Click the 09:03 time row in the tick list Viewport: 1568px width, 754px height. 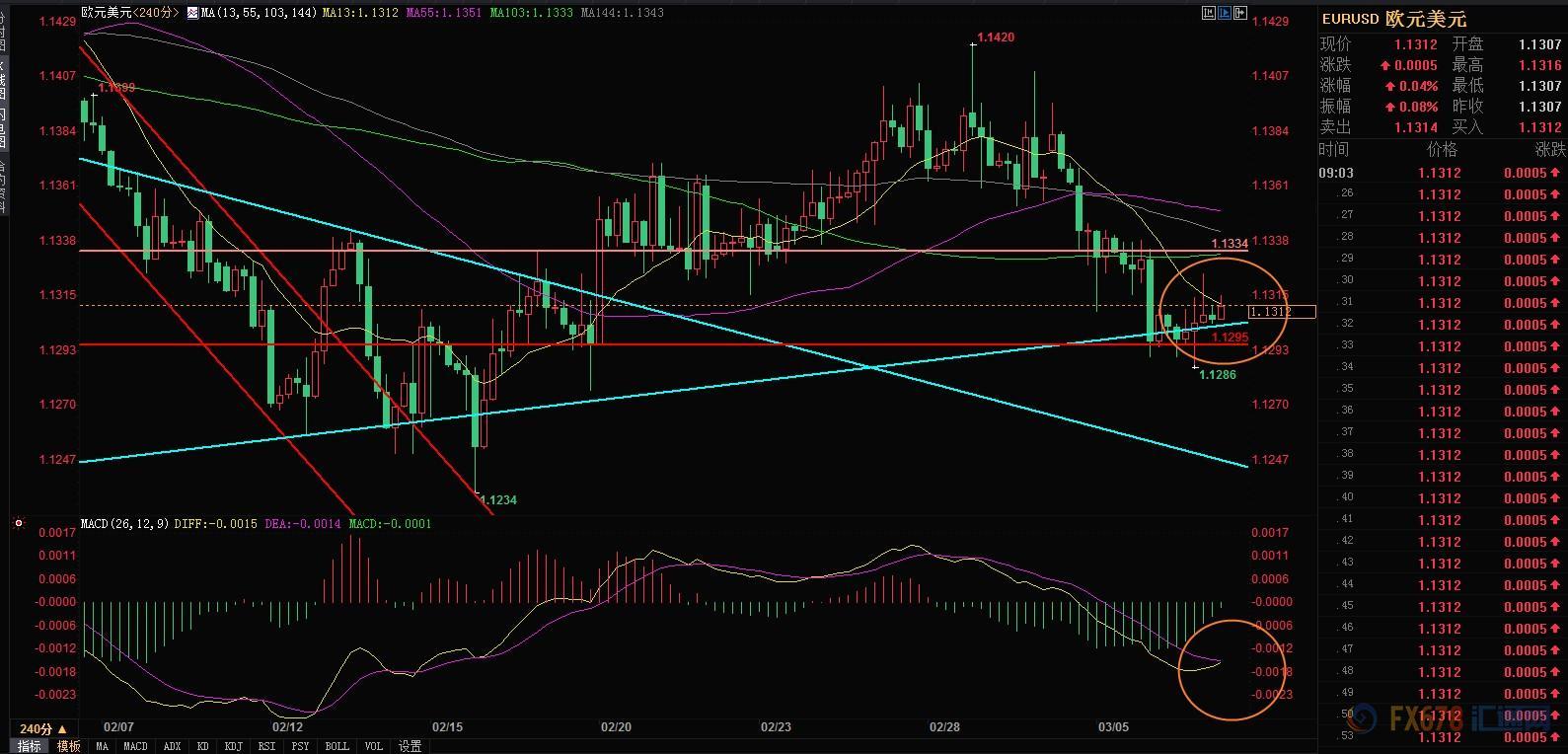click(x=1444, y=173)
